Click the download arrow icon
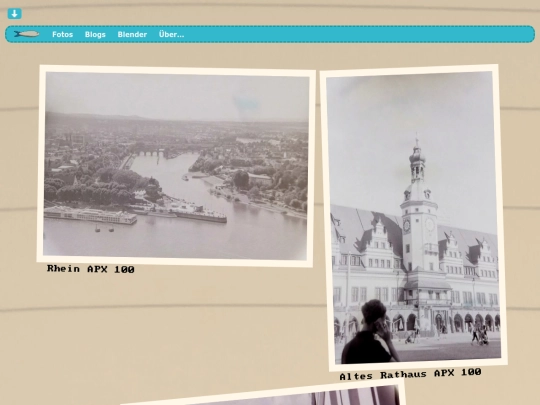 click(14, 14)
